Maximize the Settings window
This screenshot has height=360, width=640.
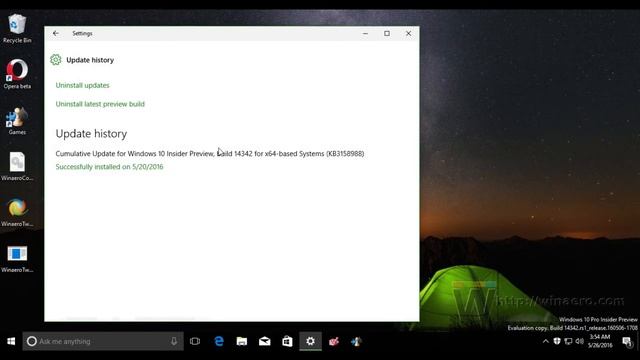click(x=387, y=33)
